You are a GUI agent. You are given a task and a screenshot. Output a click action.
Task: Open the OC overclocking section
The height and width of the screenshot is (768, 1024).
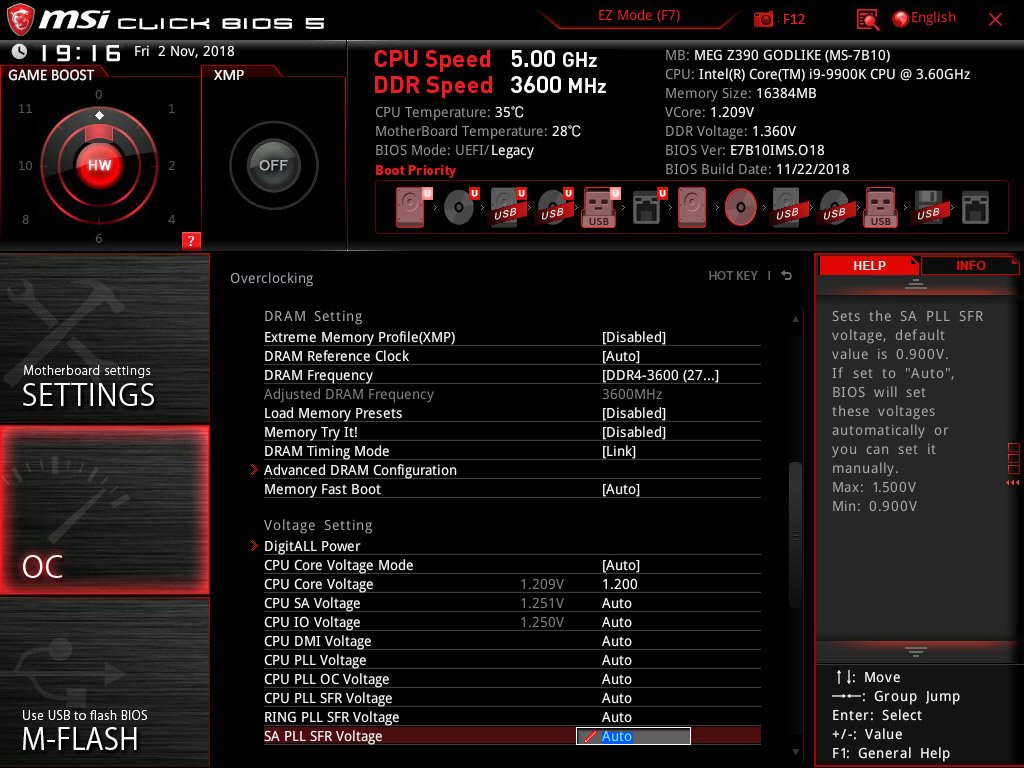coord(104,510)
